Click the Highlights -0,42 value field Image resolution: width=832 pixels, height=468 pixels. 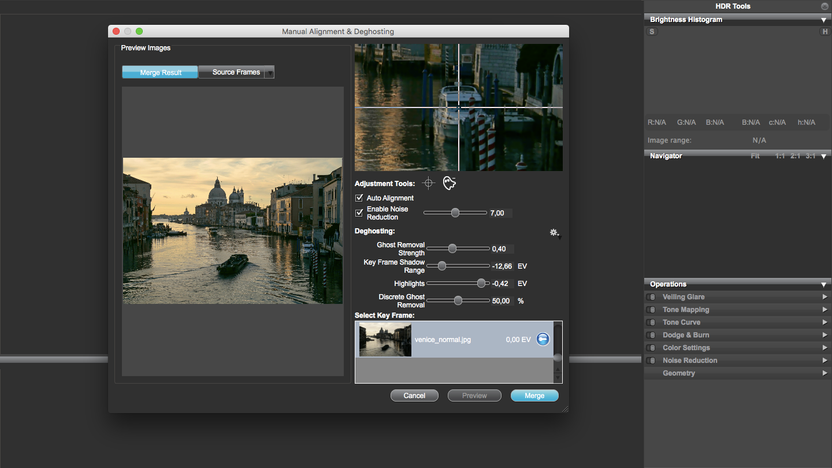(502, 284)
